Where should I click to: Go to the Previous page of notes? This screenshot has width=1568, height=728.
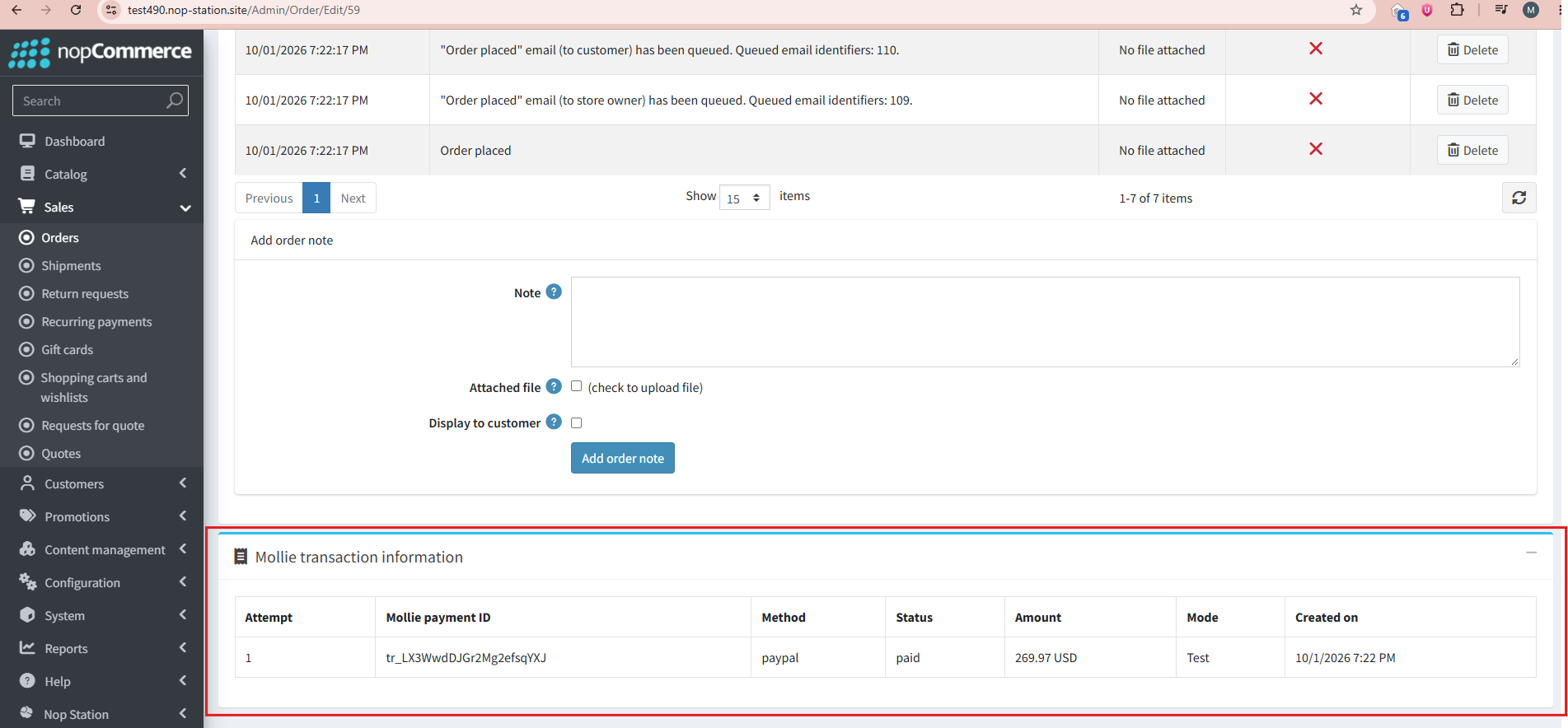pos(269,198)
